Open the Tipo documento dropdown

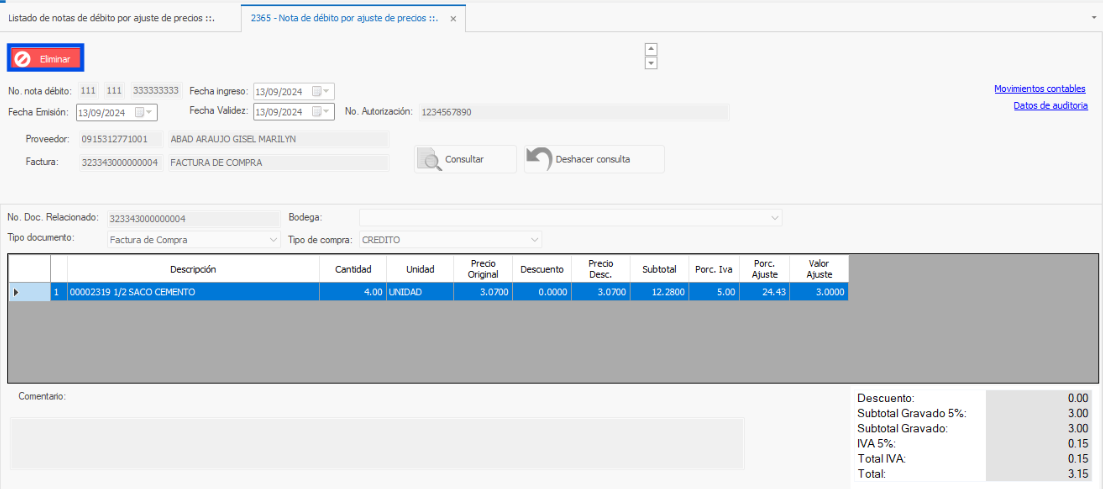(273, 240)
